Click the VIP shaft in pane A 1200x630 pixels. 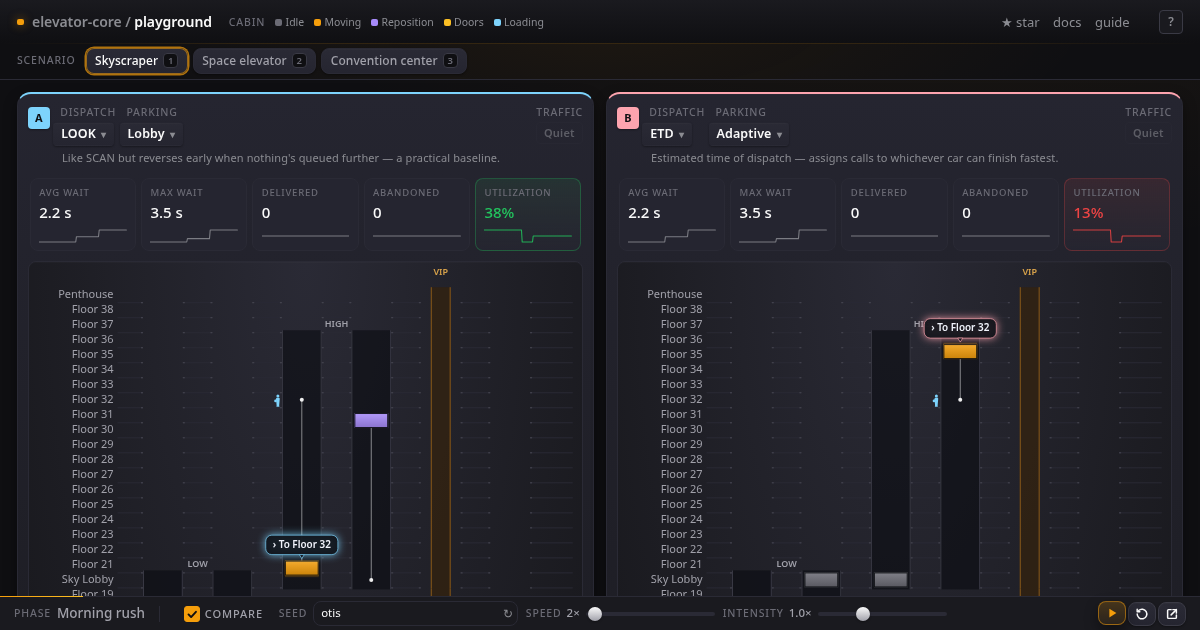coord(441,440)
